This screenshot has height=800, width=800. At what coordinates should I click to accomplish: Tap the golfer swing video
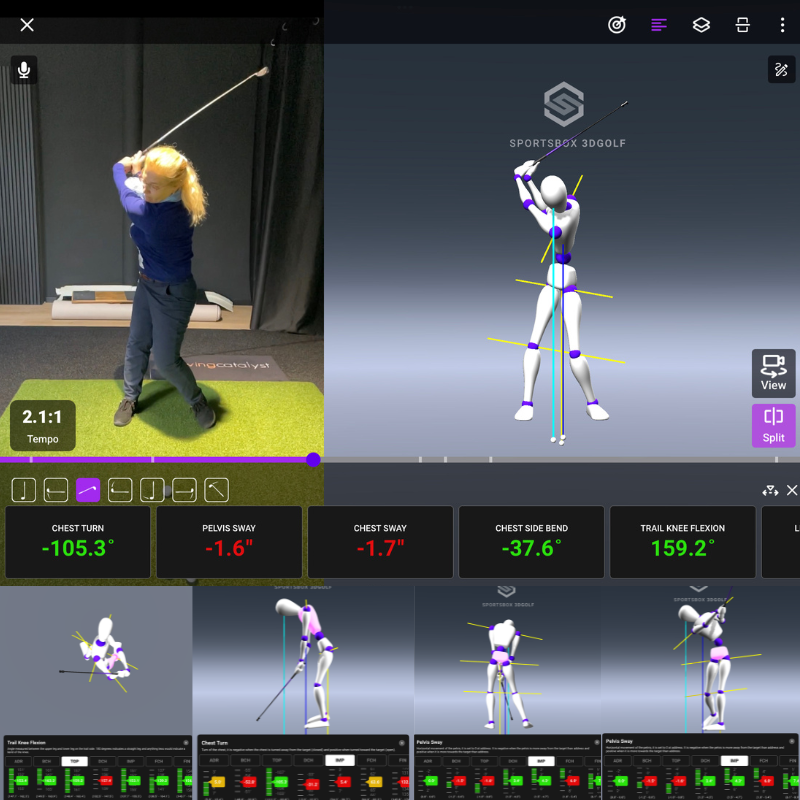[x=162, y=250]
